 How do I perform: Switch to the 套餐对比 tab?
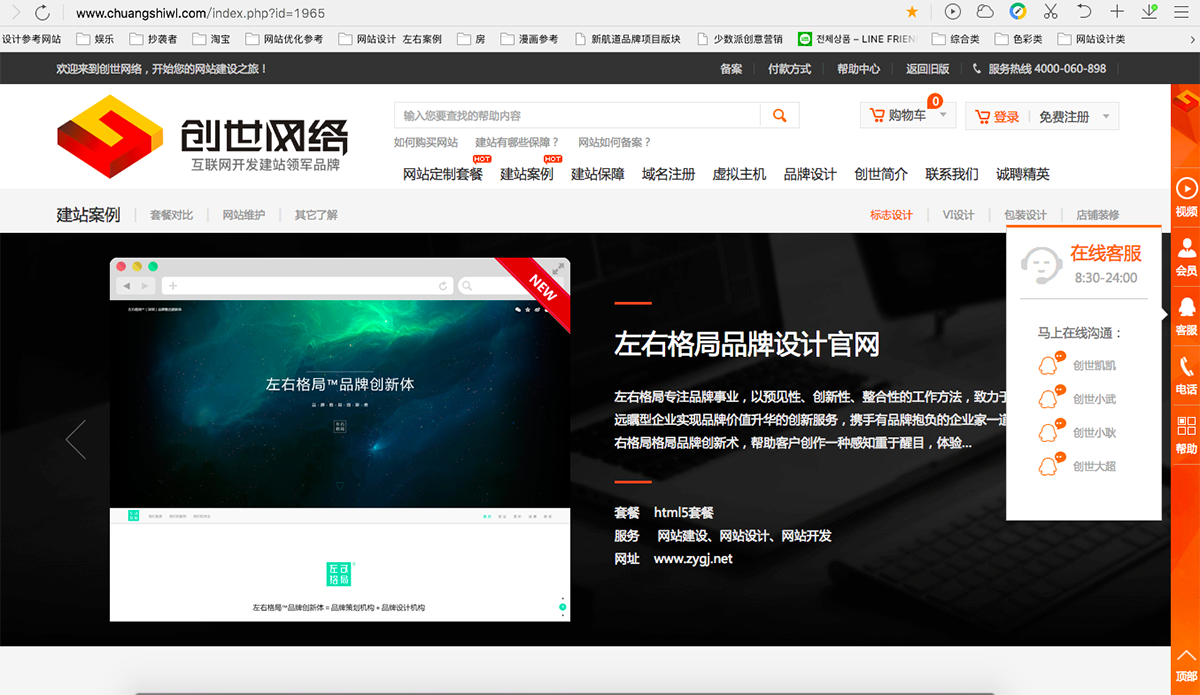coord(170,214)
